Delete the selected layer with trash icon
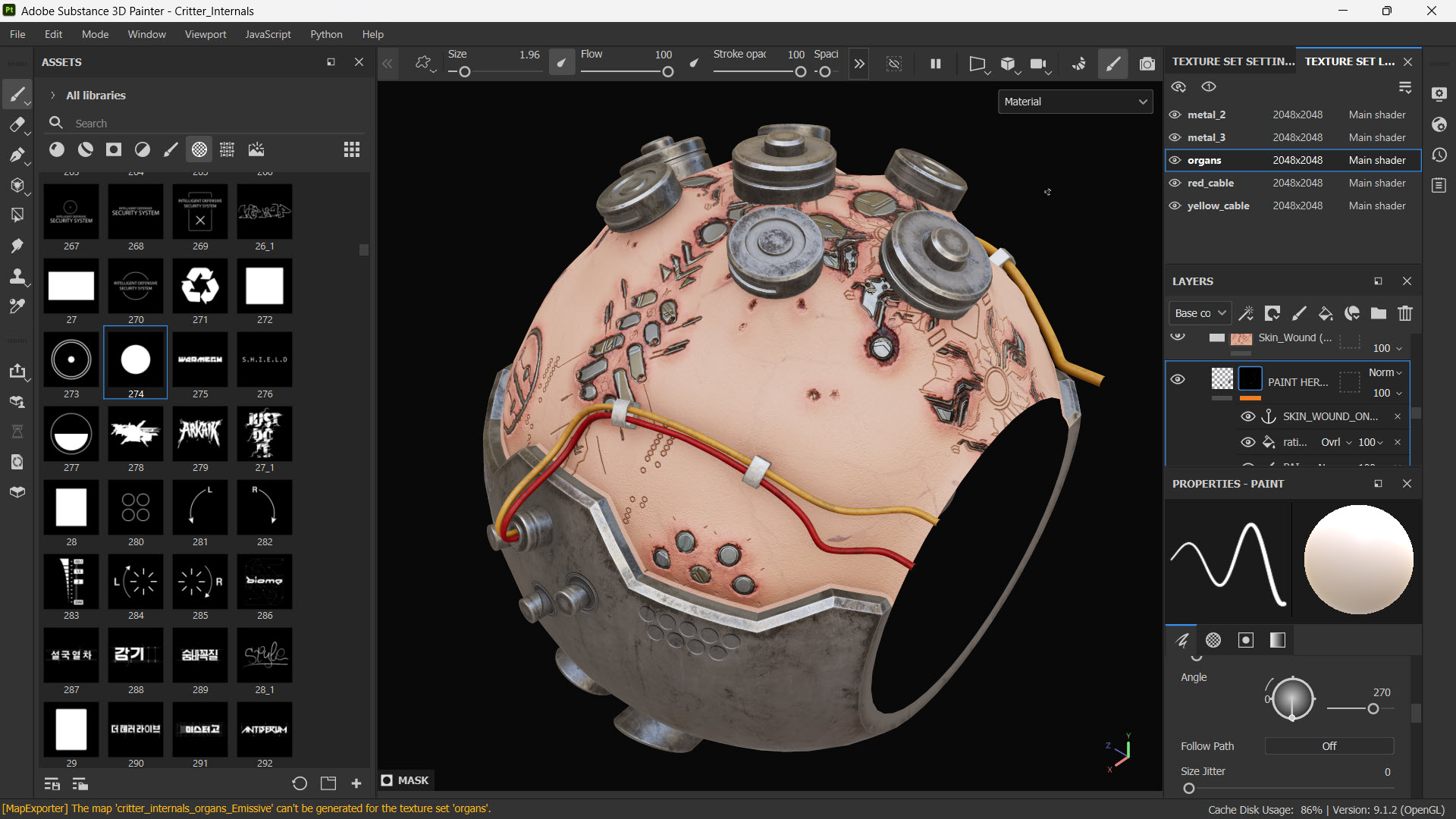 pyautogui.click(x=1405, y=313)
